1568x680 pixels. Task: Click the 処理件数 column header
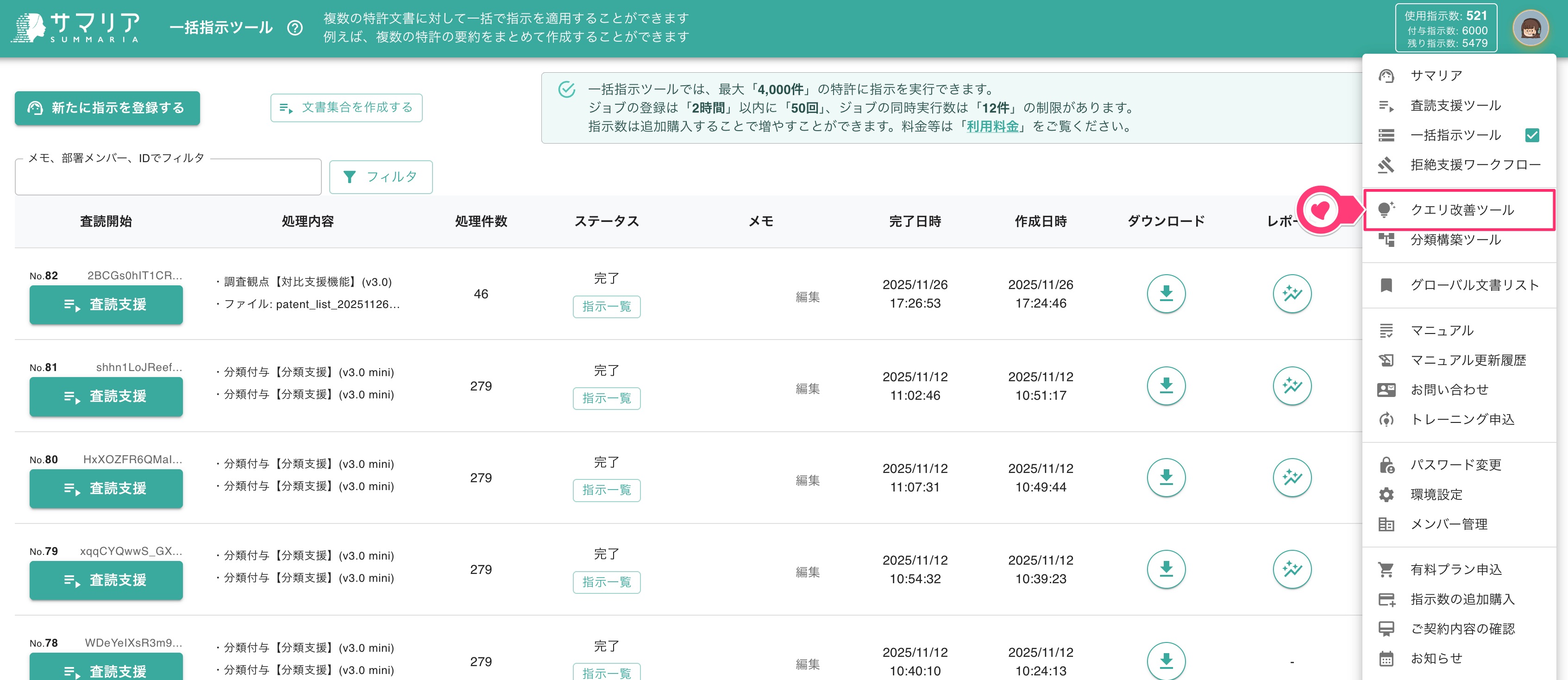pos(481,221)
